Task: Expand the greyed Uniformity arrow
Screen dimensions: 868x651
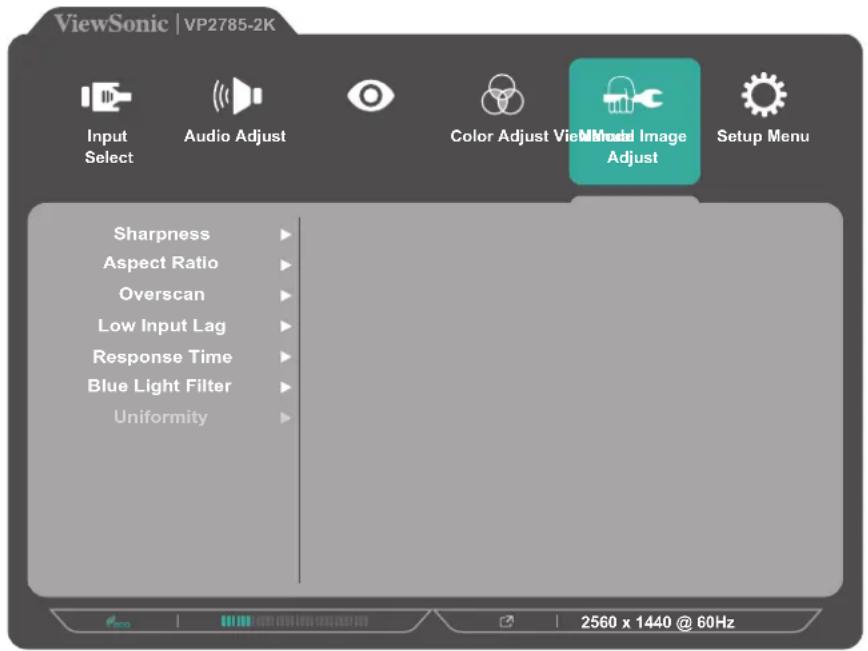Action: (x=286, y=417)
